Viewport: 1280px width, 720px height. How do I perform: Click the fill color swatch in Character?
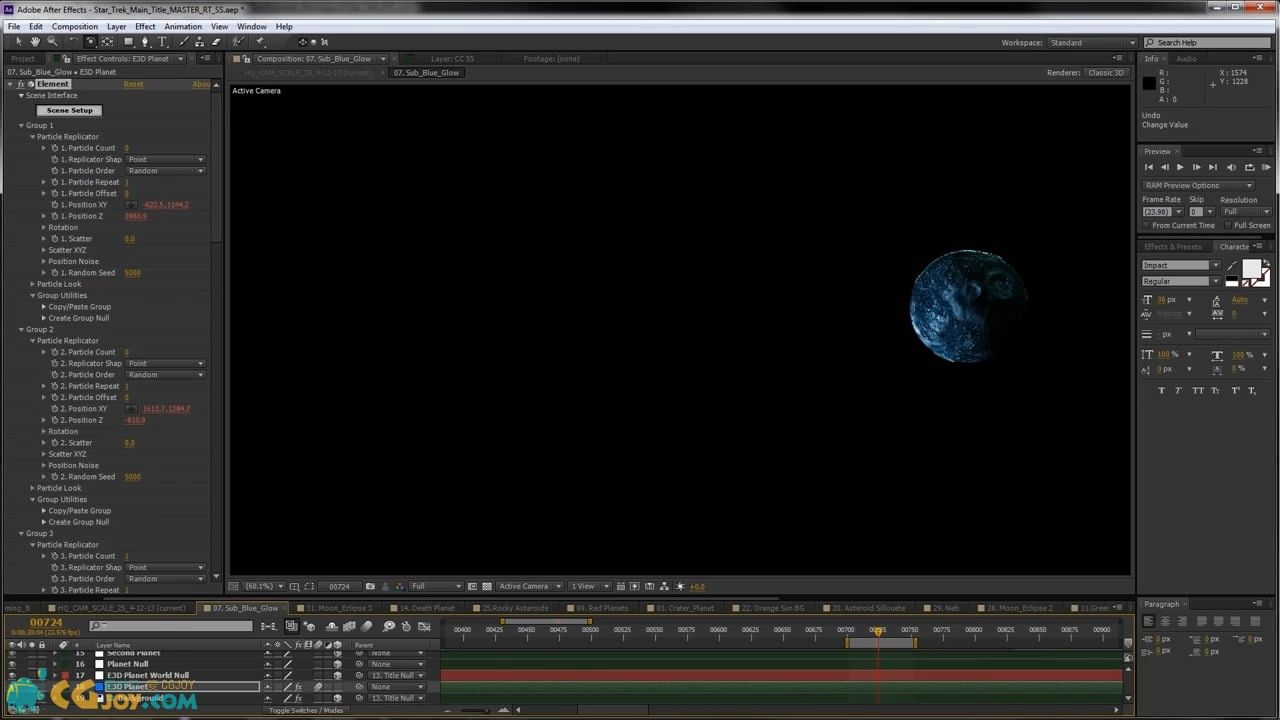click(x=1252, y=269)
